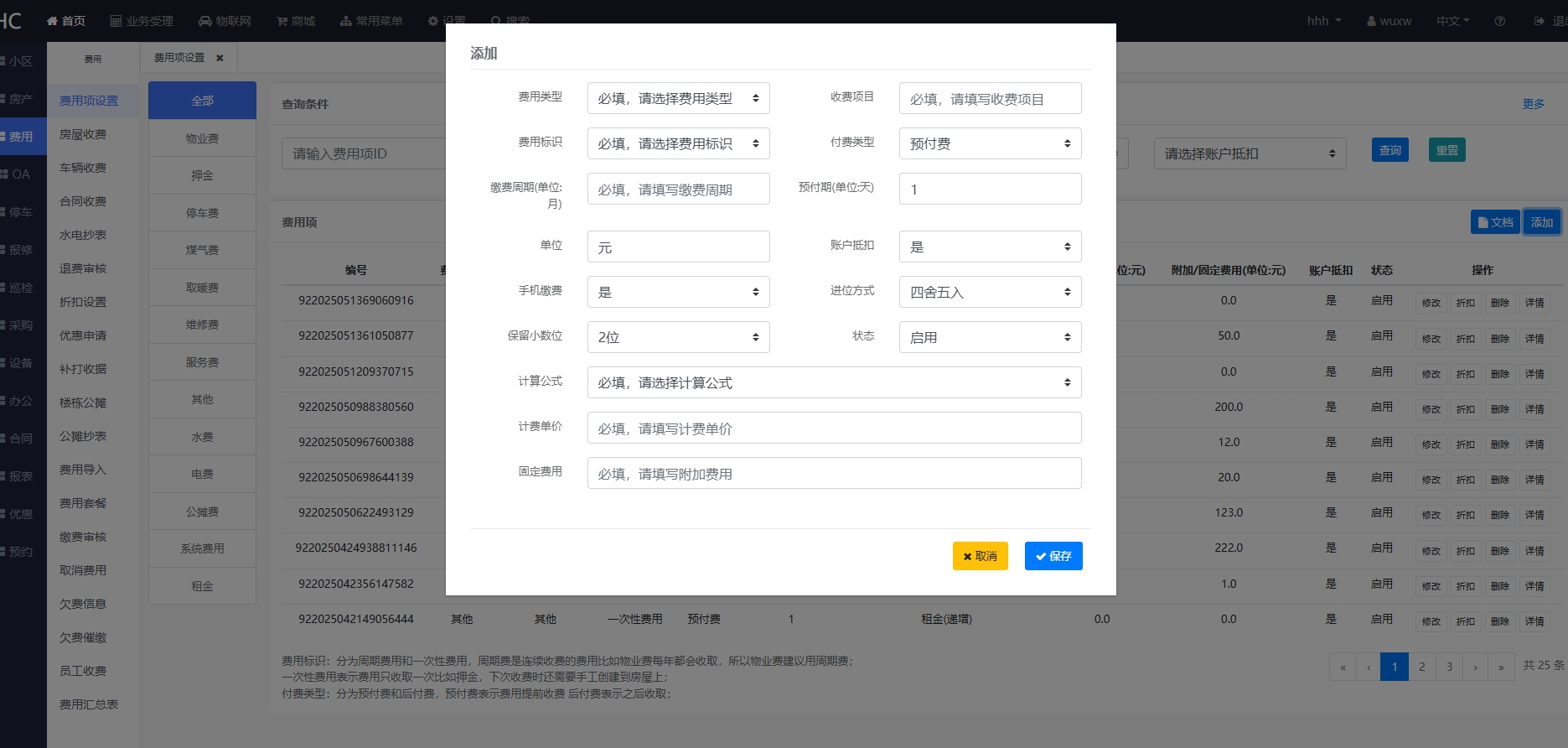Click the 计费单价 input field
Viewport: 1568px width, 748px height.
[x=834, y=428]
